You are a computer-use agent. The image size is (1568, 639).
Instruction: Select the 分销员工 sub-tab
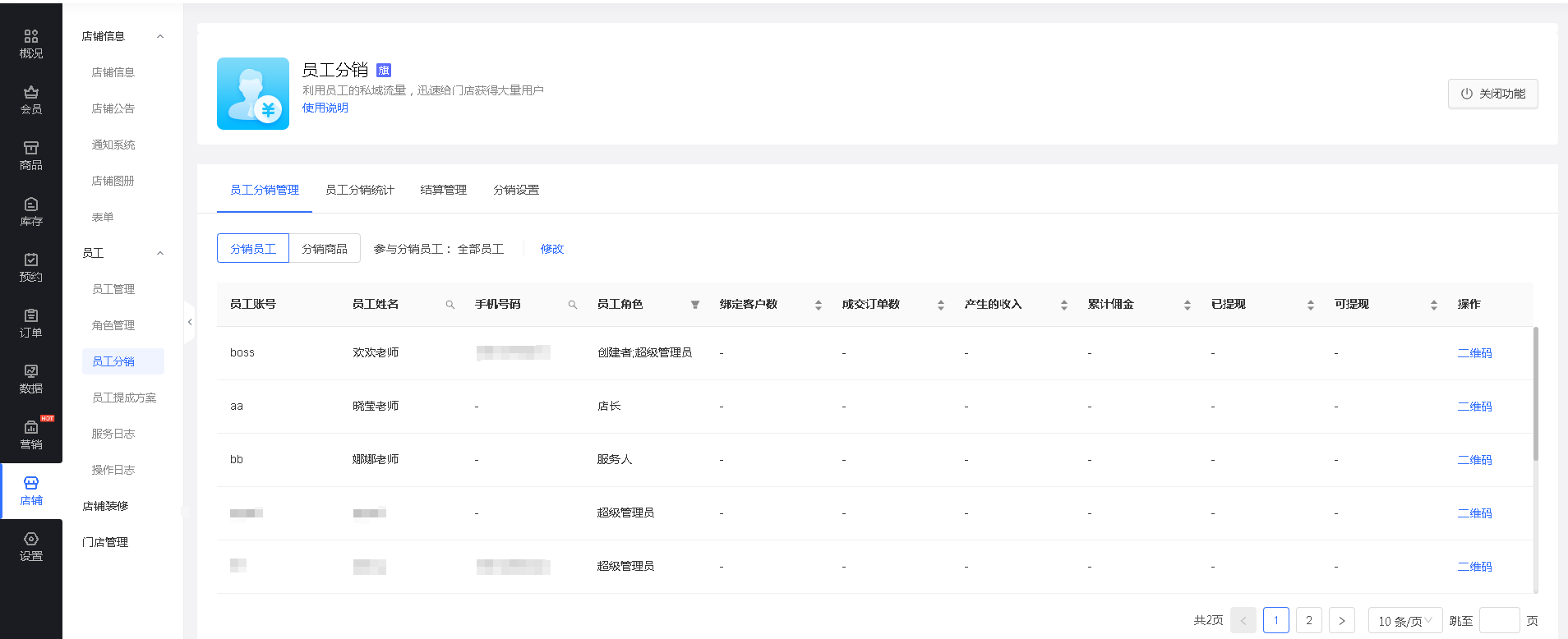[253, 249]
